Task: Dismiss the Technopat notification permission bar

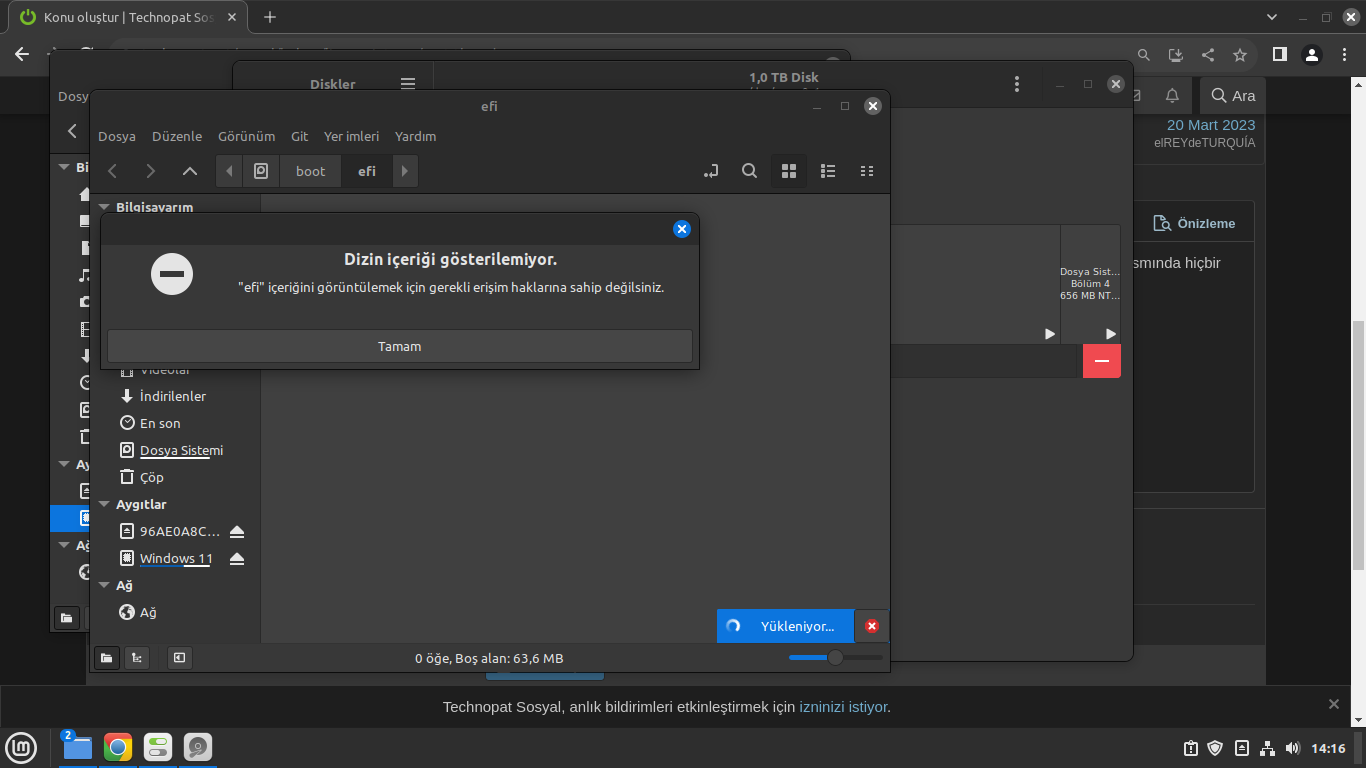Action: (1333, 704)
